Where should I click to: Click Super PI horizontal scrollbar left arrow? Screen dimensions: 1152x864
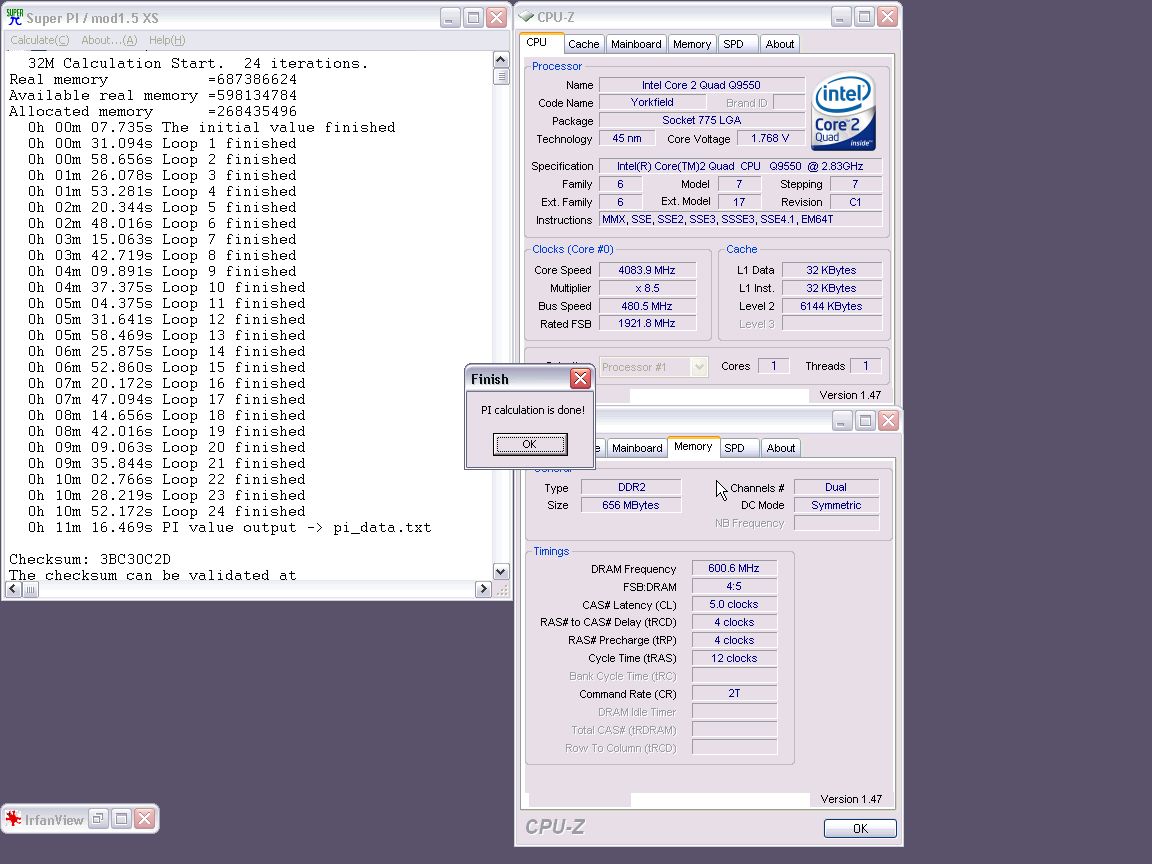13,589
